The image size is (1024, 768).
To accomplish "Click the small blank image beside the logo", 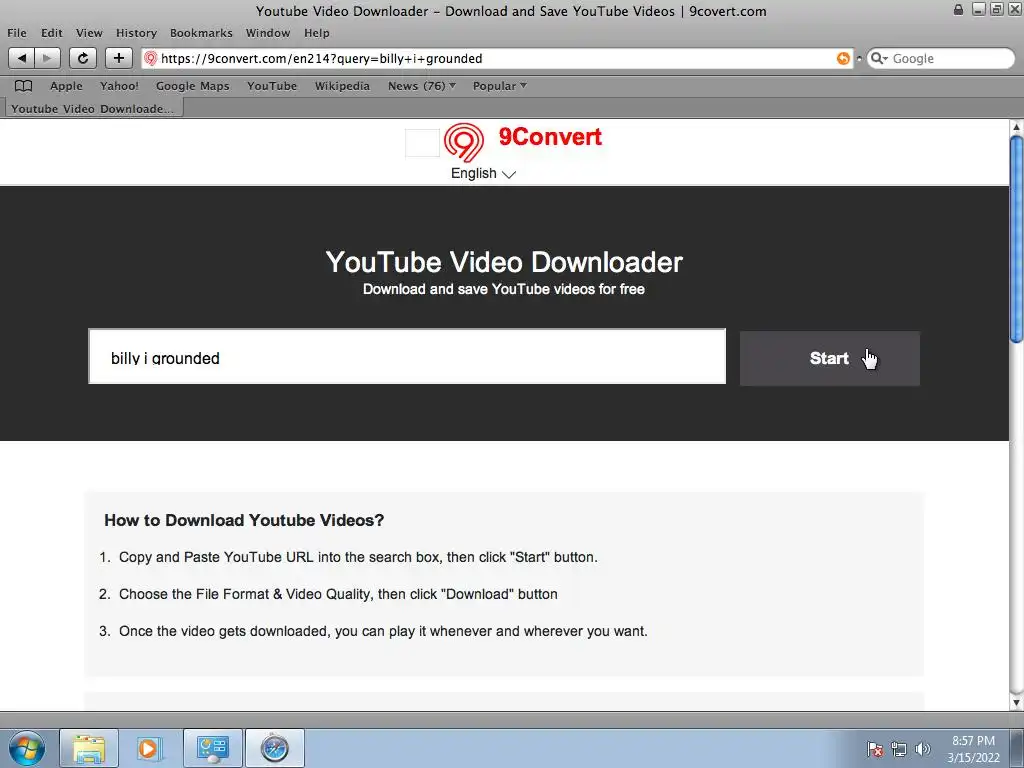I will pos(423,143).
